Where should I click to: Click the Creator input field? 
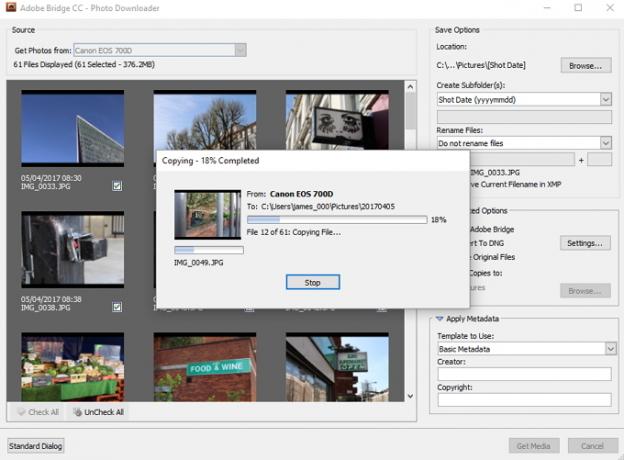tap(525, 374)
